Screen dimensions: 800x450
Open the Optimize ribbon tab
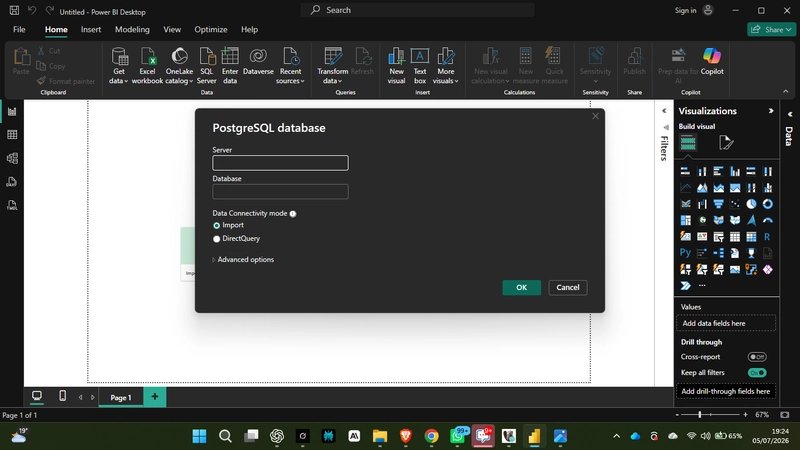[x=211, y=30]
